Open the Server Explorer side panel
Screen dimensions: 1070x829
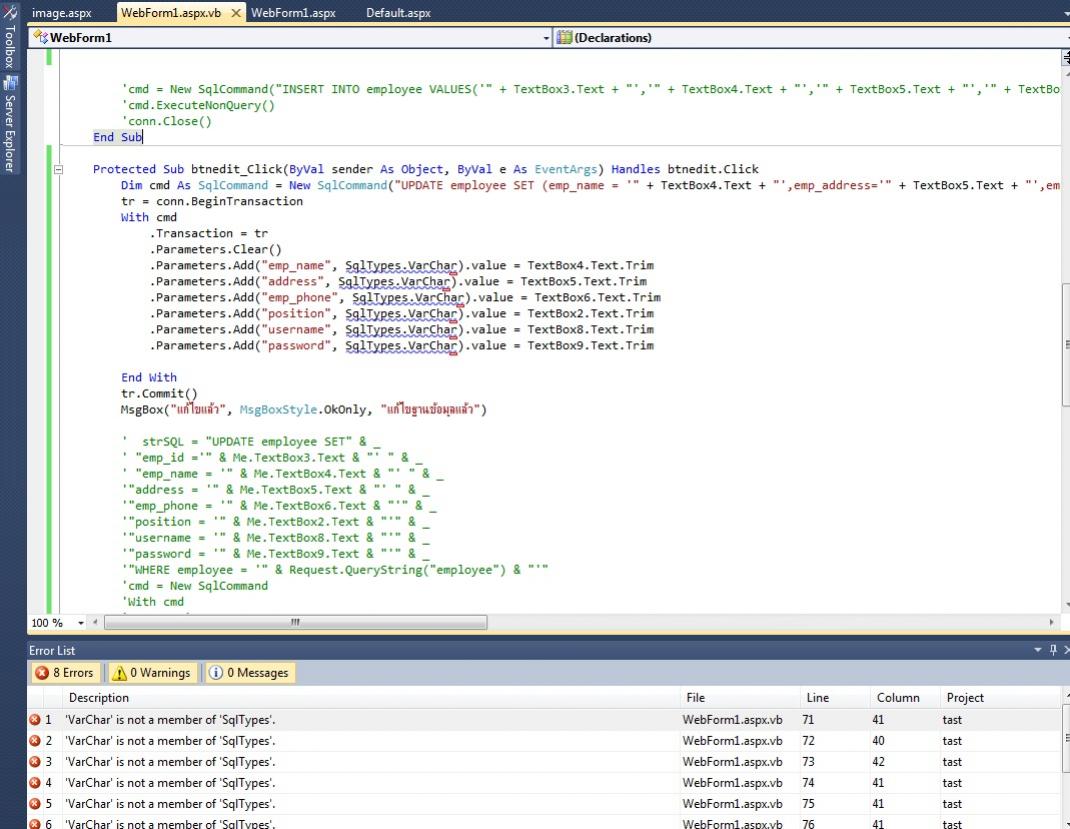coord(10,124)
